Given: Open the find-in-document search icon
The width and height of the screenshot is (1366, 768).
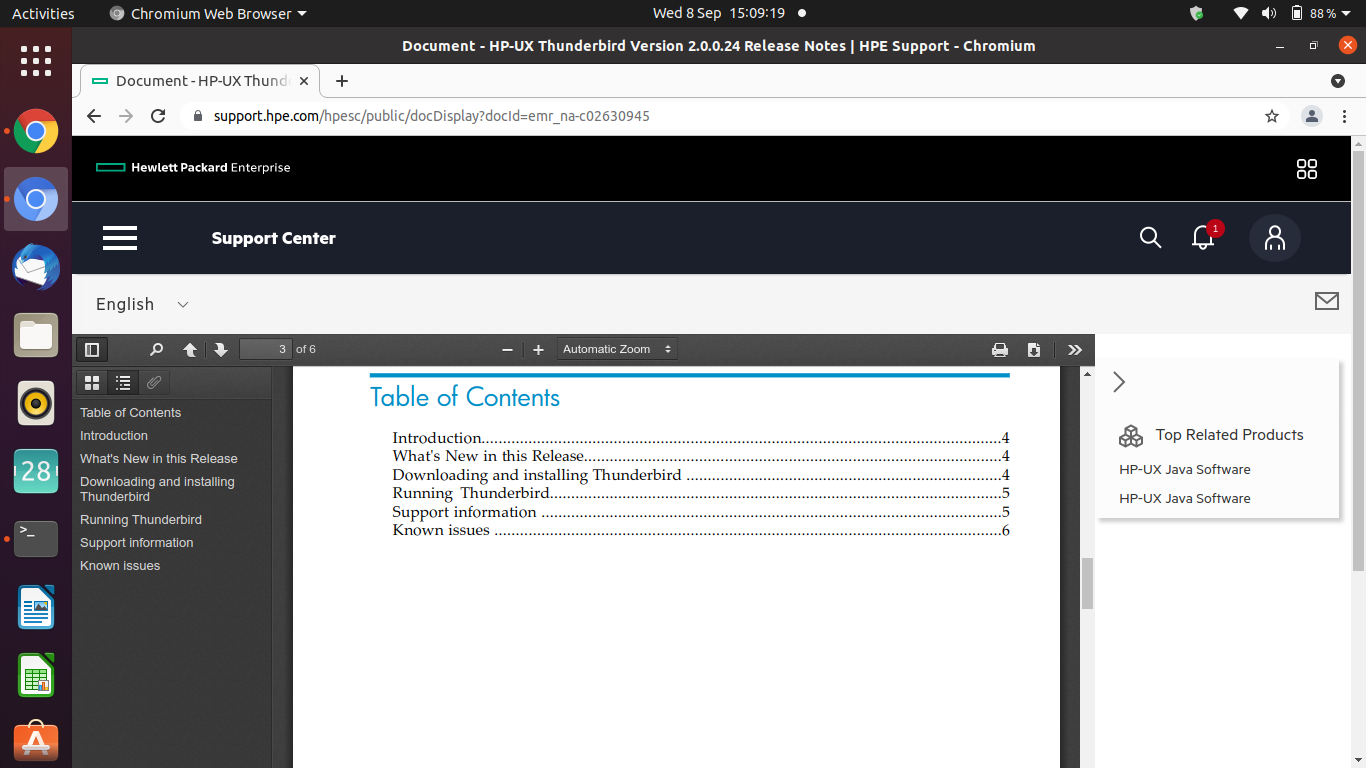Looking at the screenshot, I should tap(156, 349).
